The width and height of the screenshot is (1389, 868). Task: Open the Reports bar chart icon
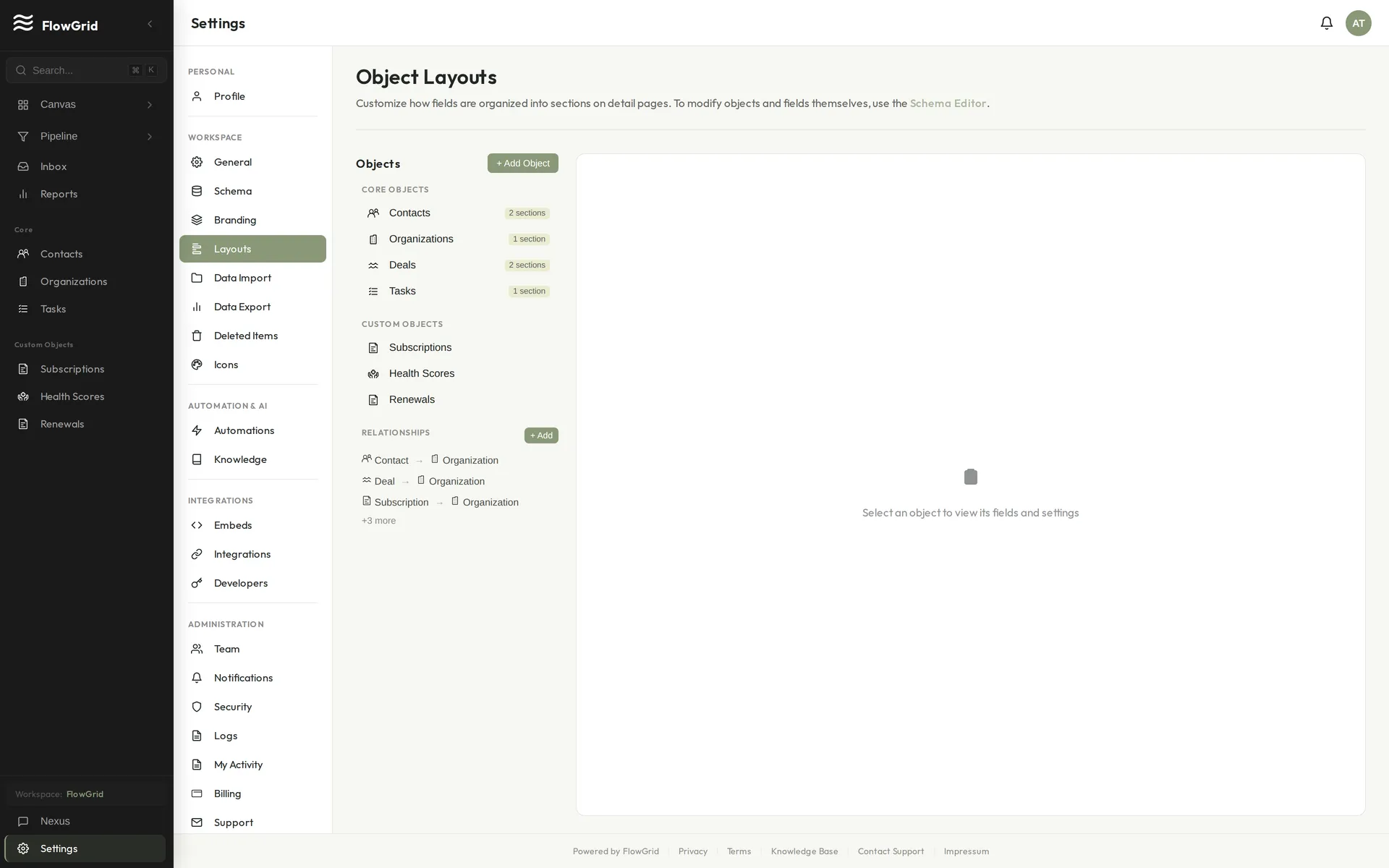pyautogui.click(x=23, y=194)
